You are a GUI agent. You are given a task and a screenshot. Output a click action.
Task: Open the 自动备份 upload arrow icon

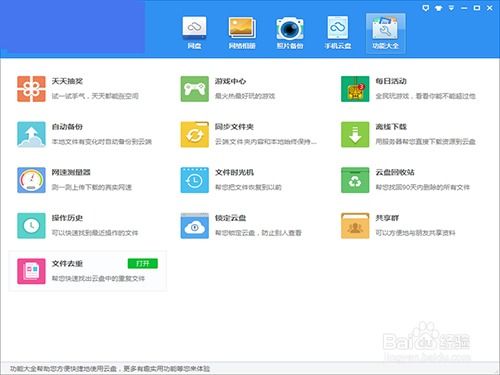(x=31, y=134)
